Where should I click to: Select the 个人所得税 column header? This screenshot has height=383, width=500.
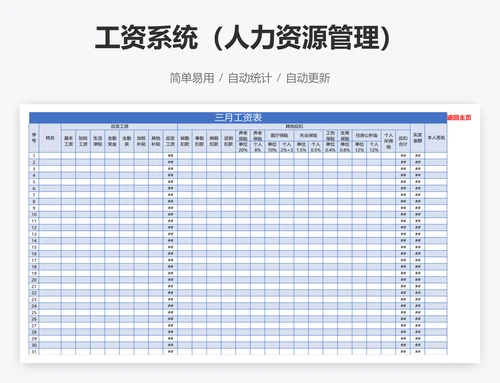click(388, 141)
